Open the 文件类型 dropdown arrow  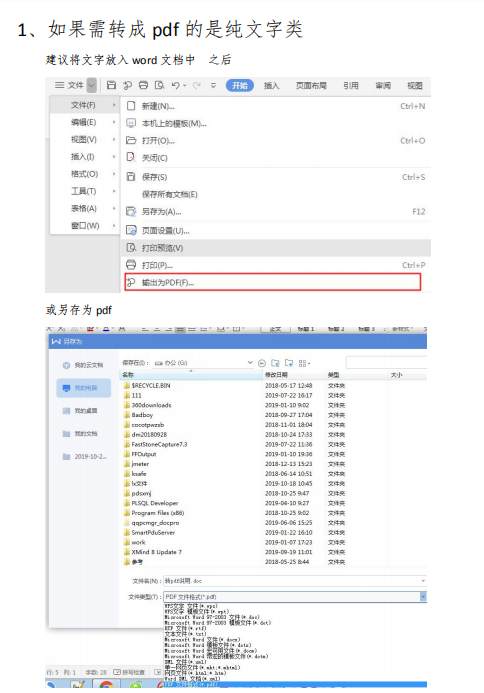point(423,597)
